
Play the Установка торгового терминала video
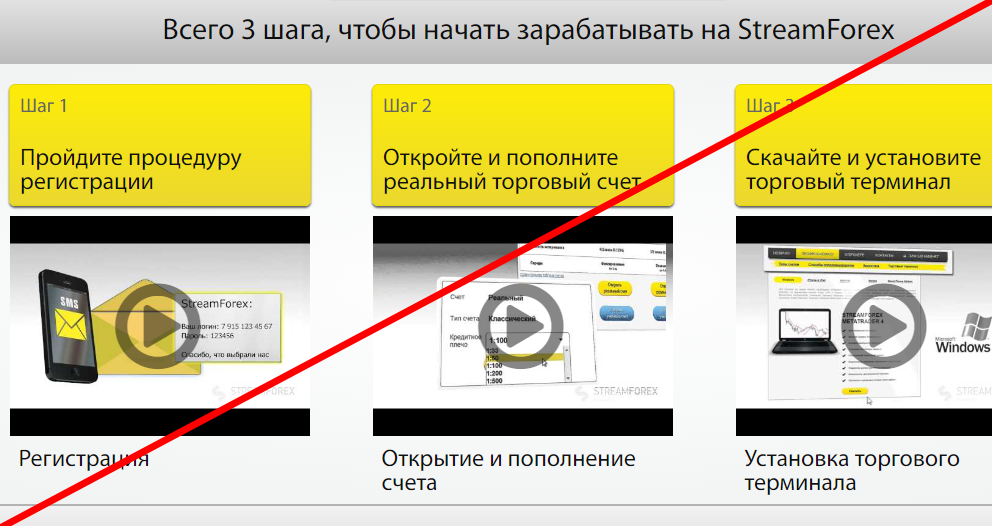(884, 327)
